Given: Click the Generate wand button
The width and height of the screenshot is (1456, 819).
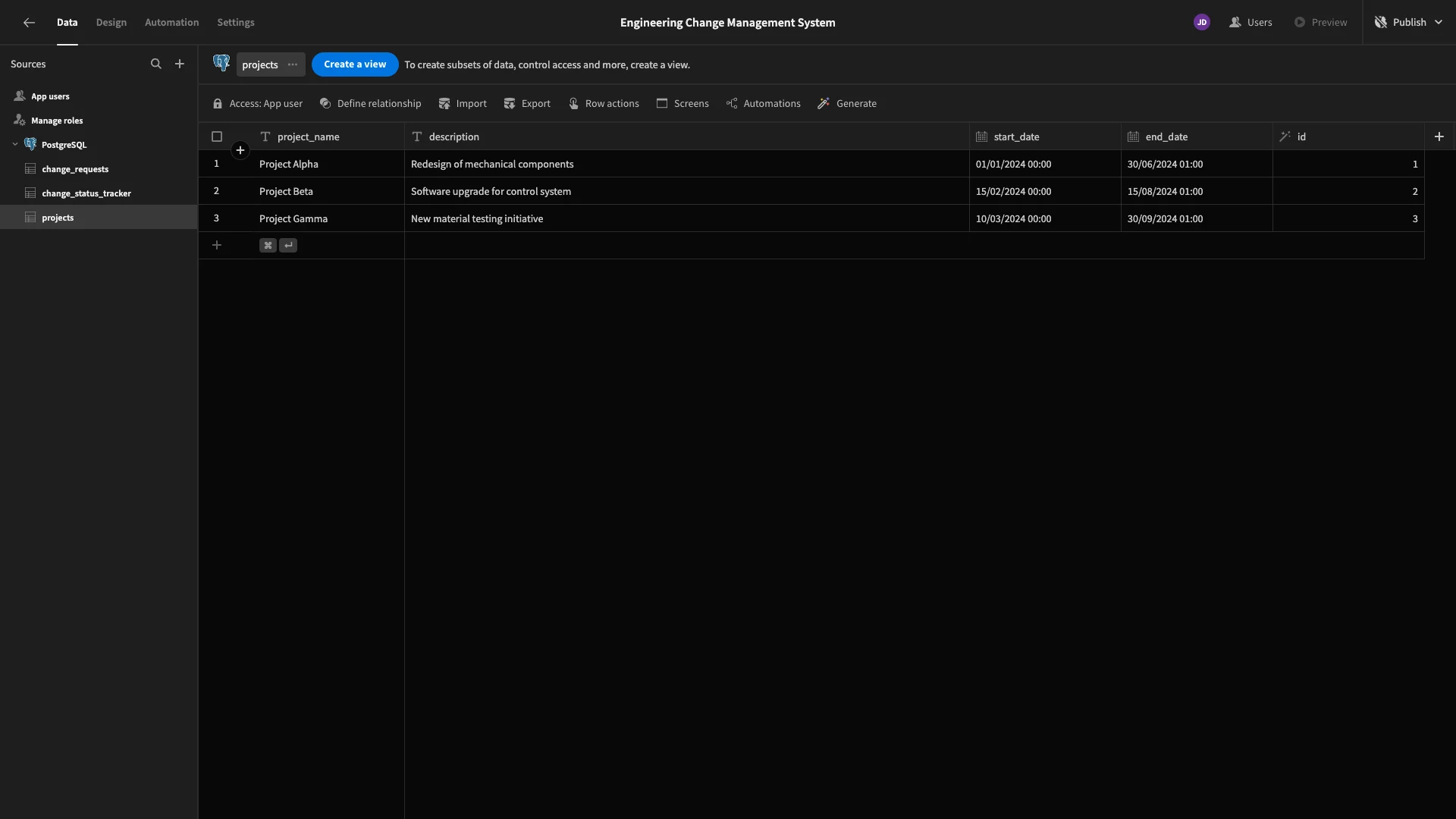Looking at the screenshot, I should [847, 104].
